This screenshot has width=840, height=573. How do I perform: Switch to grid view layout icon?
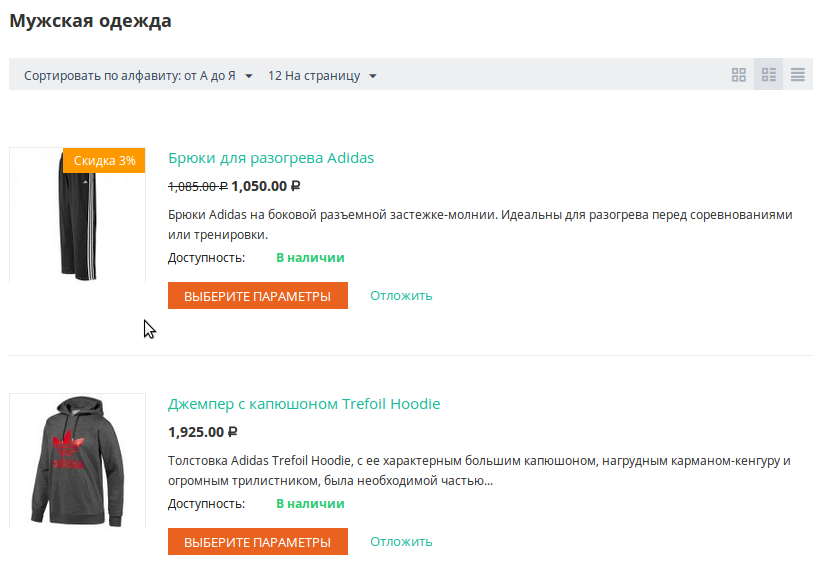tap(739, 75)
